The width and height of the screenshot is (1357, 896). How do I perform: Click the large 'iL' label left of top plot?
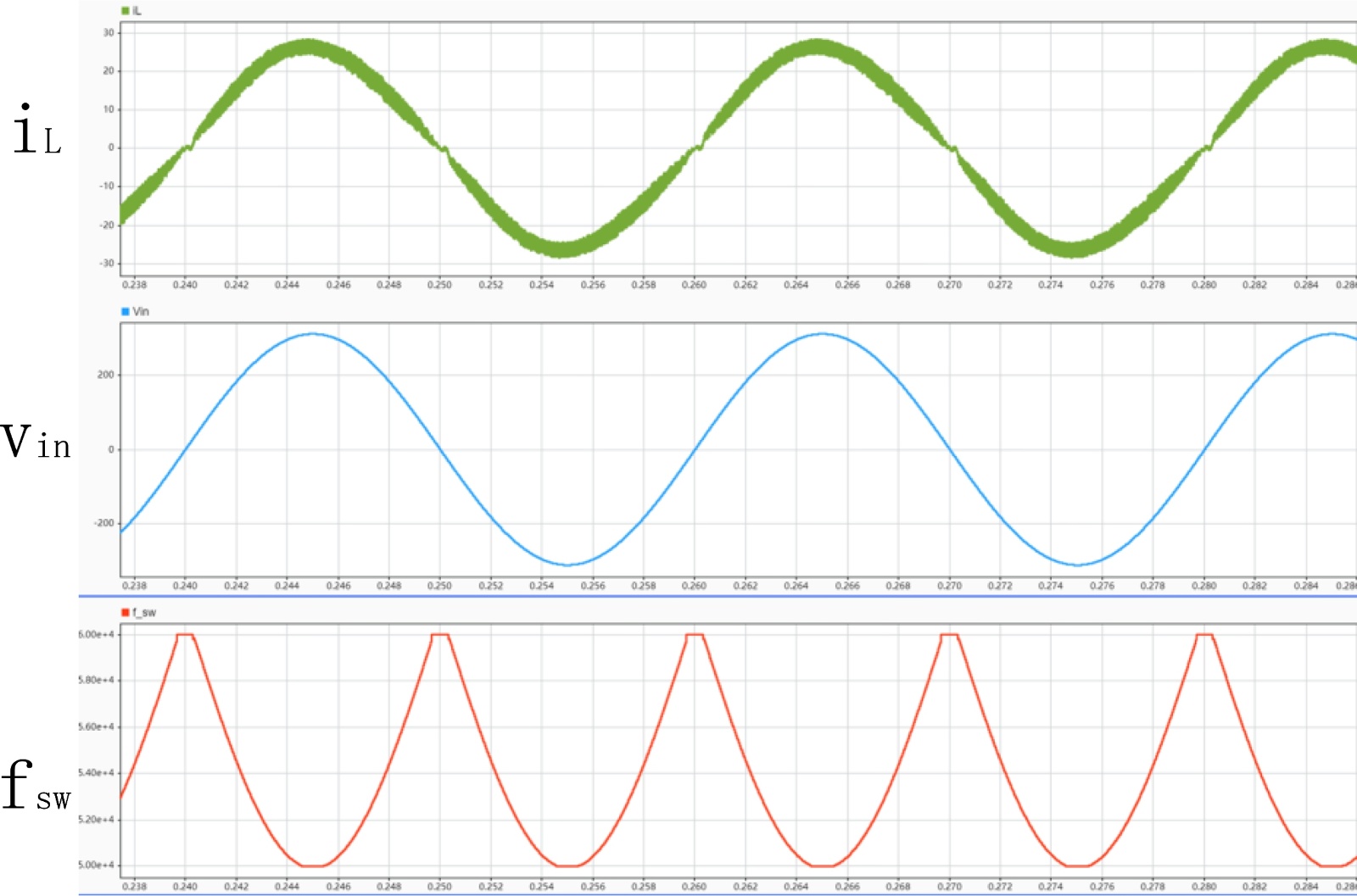point(37,133)
